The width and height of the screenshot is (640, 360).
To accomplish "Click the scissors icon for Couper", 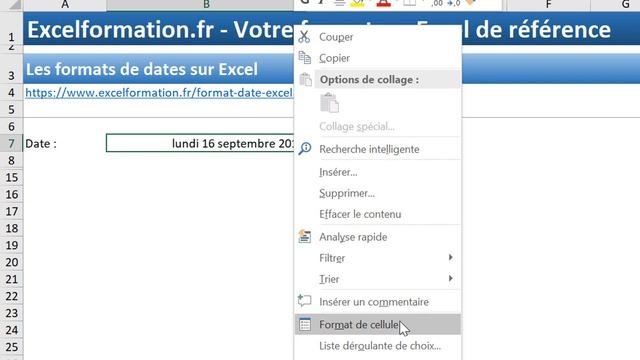I will (304, 37).
